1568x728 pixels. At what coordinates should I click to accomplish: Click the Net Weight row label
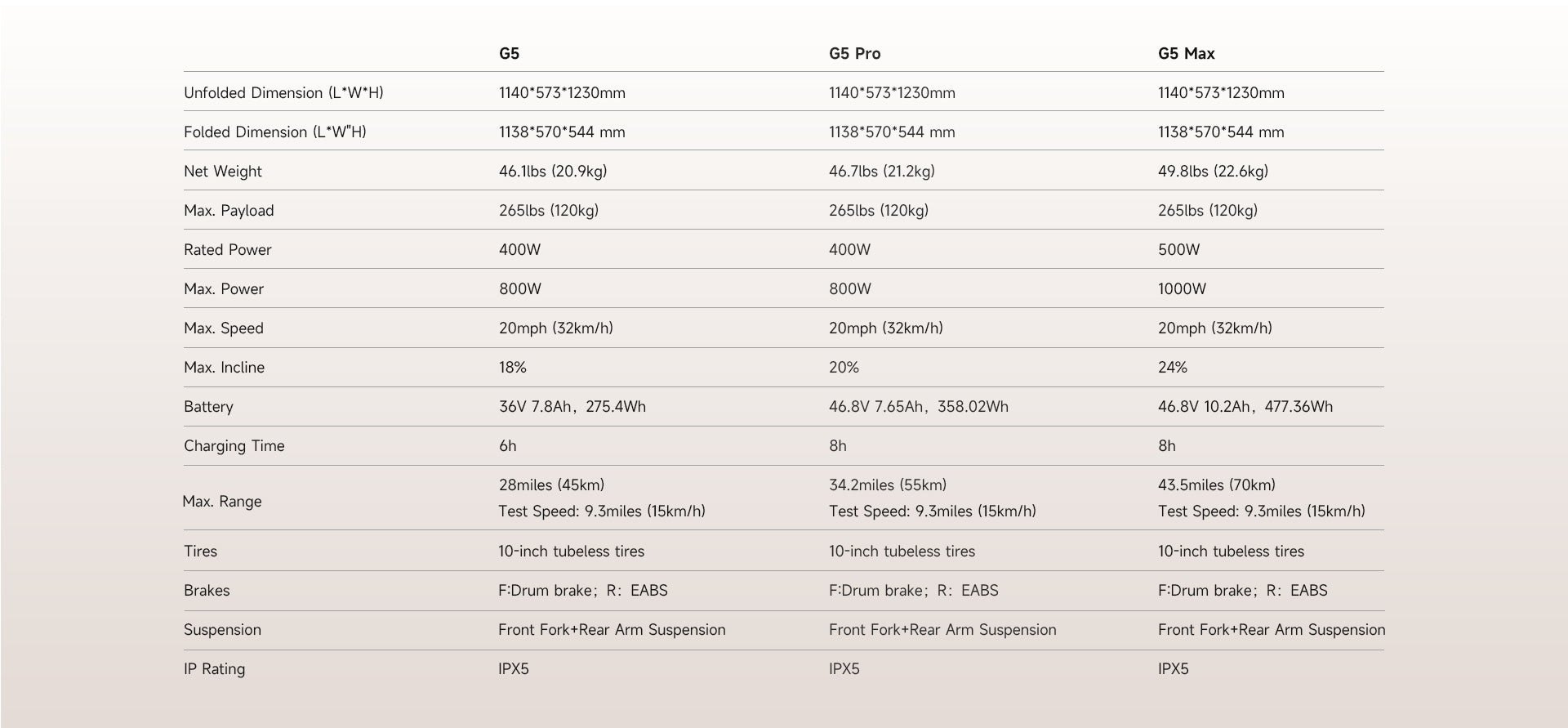click(223, 172)
